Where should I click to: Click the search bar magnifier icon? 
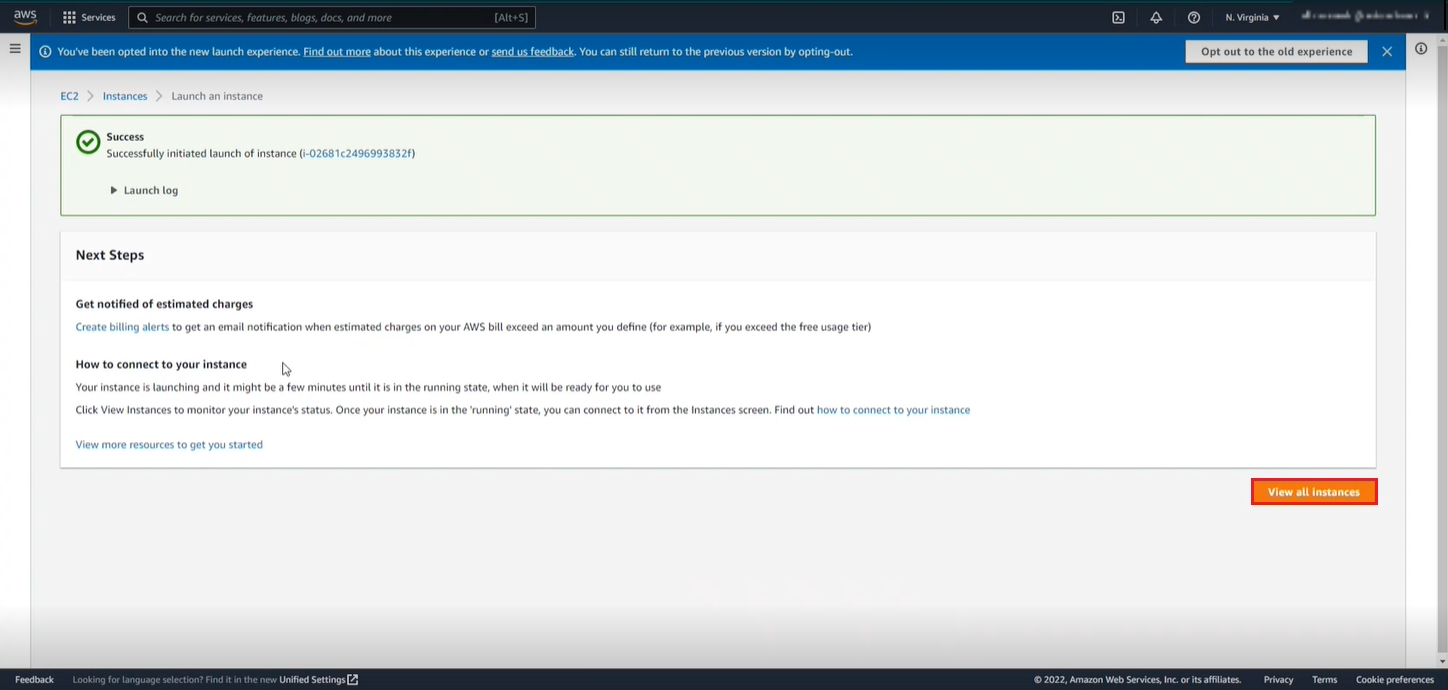143,17
